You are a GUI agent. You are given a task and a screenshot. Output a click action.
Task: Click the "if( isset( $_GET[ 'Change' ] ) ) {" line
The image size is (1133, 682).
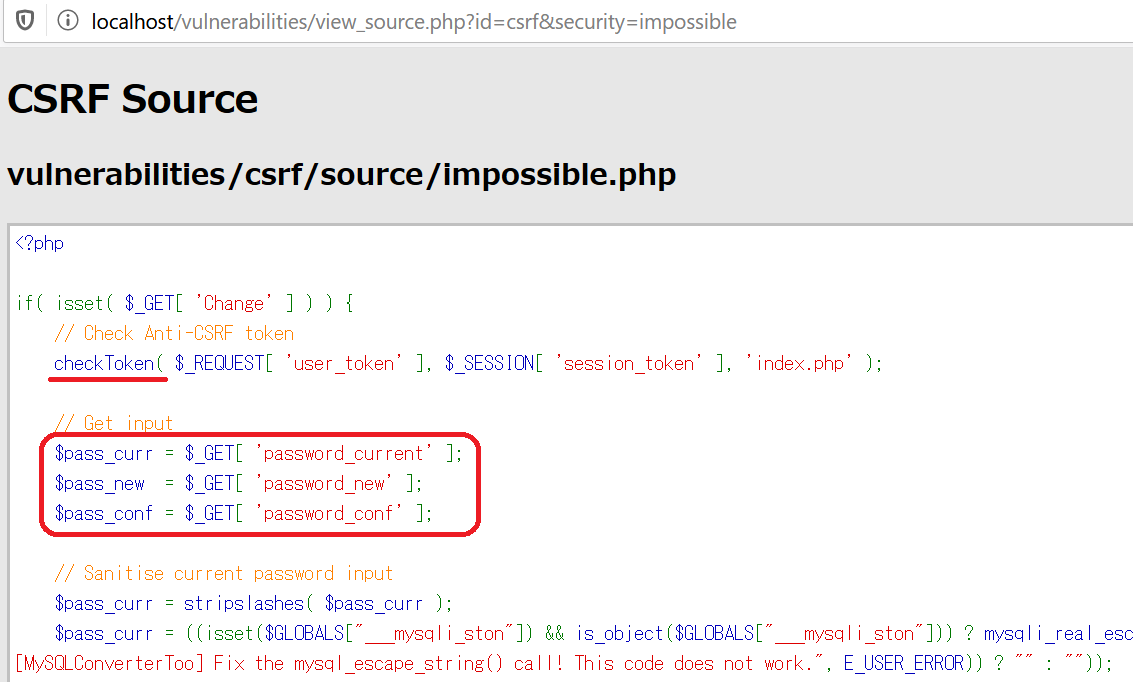point(184,303)
